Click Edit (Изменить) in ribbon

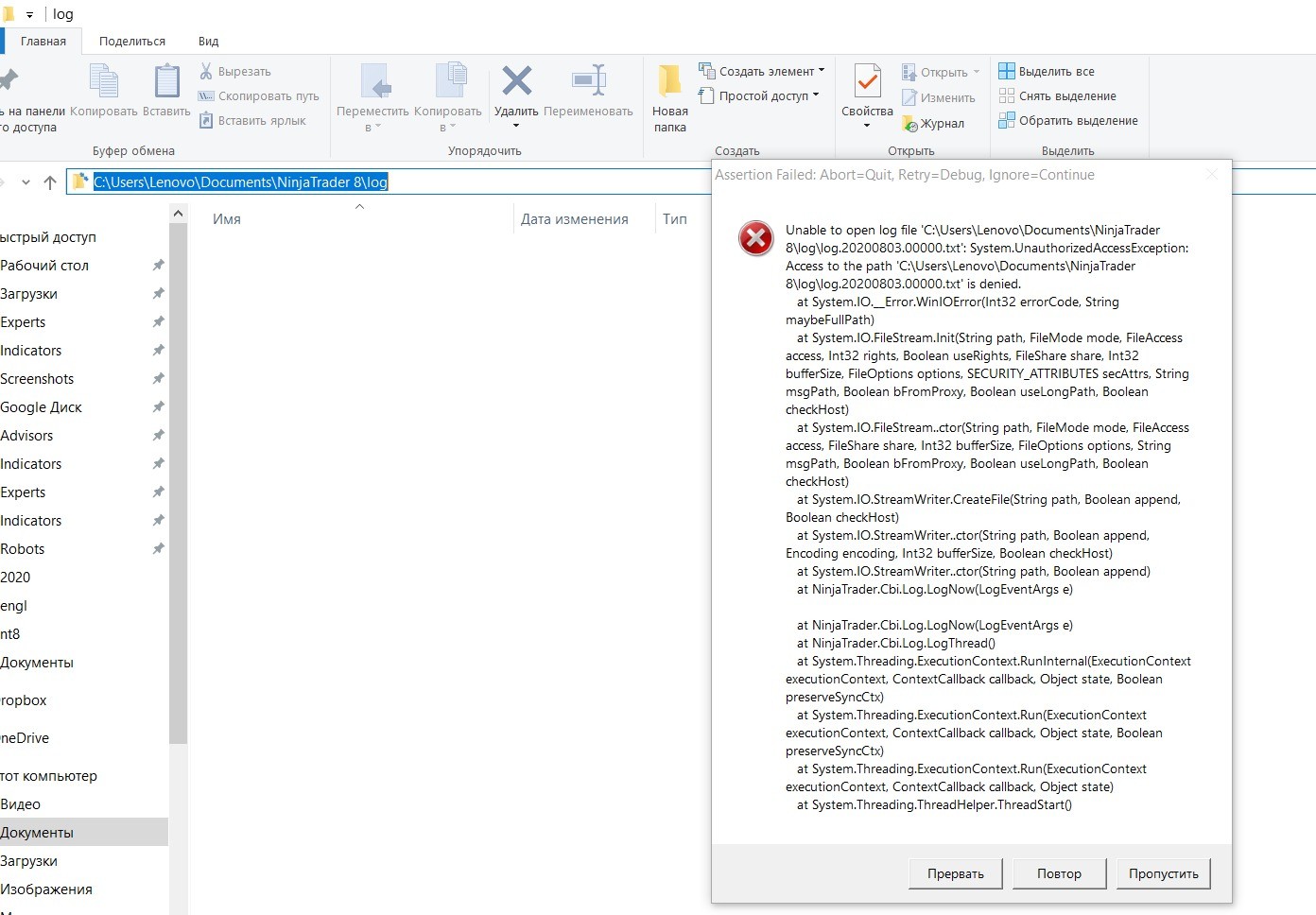[938, 97]
